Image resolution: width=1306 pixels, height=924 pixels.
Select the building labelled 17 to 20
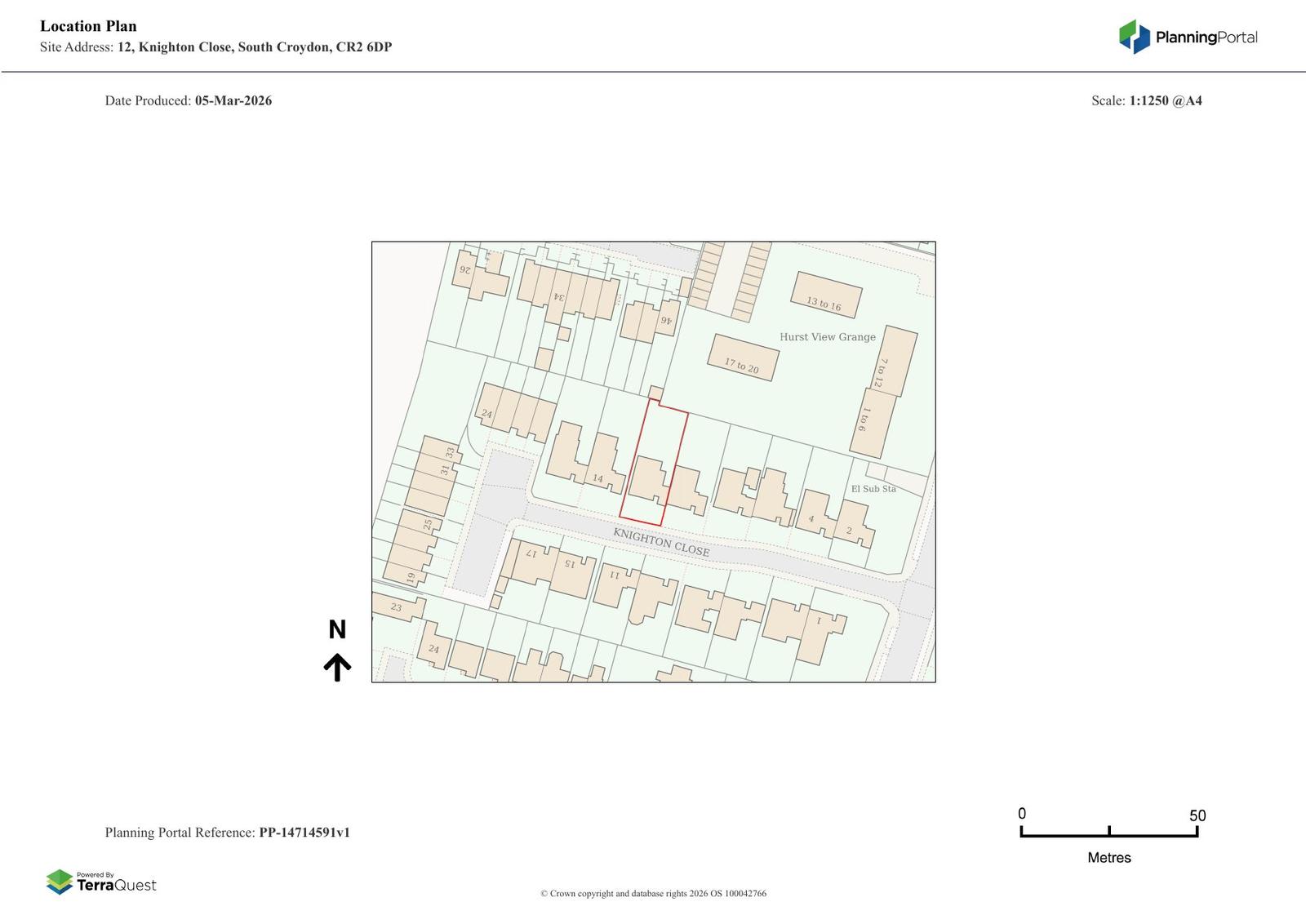(x=743, y=358)
